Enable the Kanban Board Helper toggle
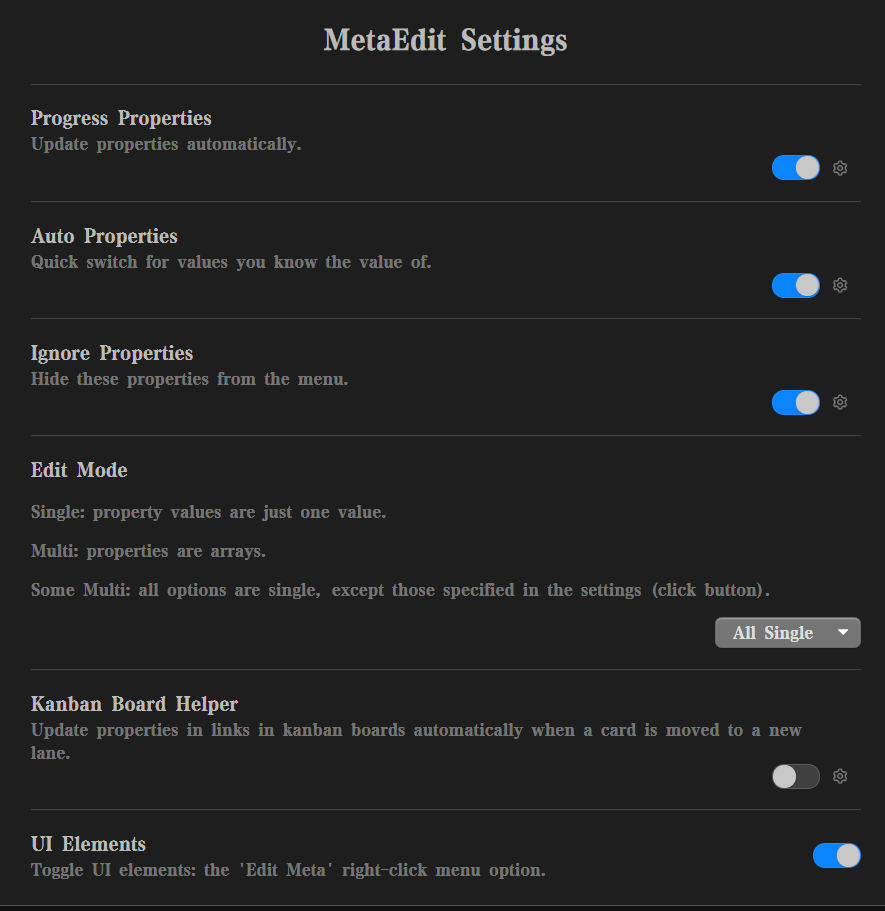 click(795, 776)
